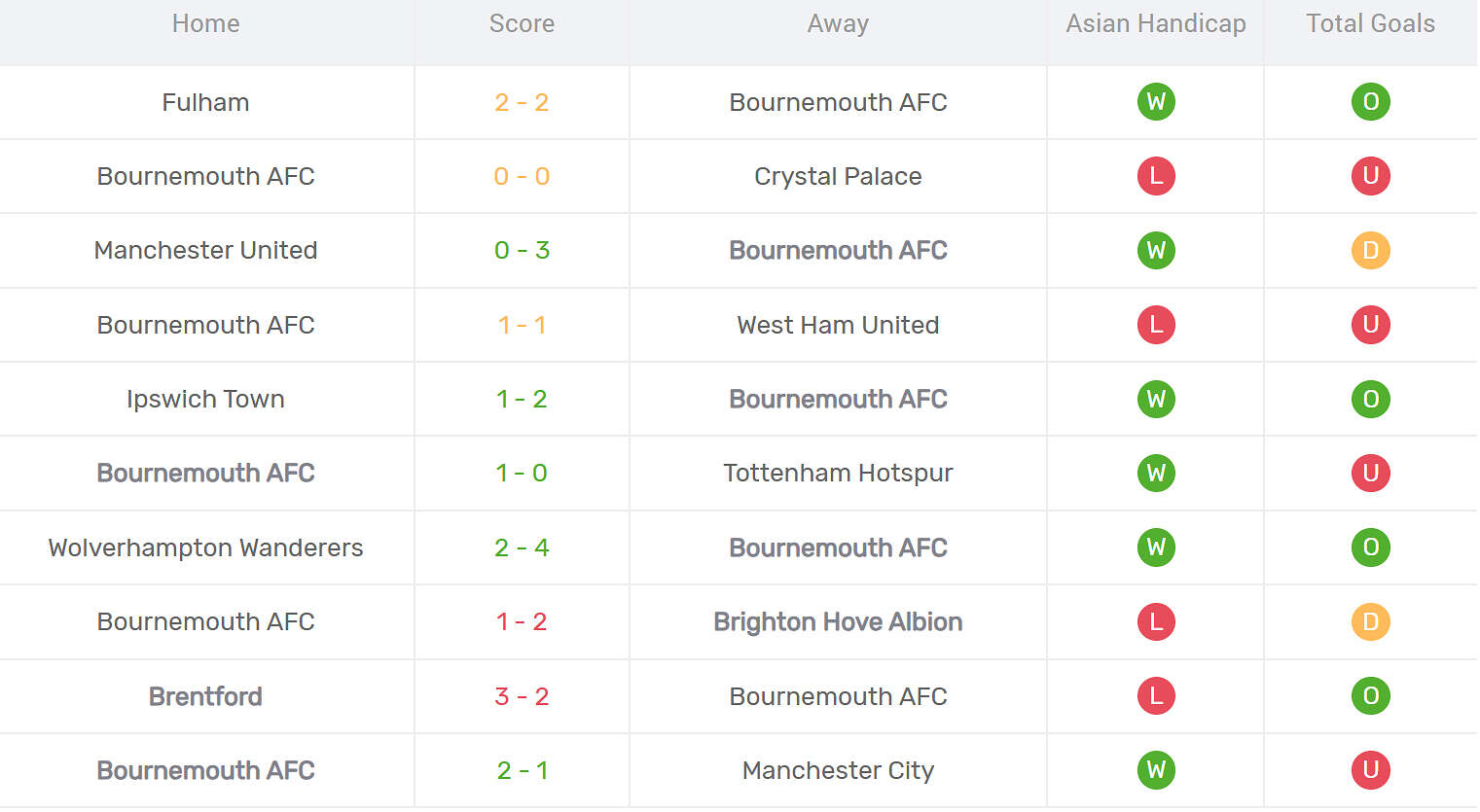Viewport: 1480px width, 812px height.
Task: Open the Manchester United team link
Action: (205, 251)
